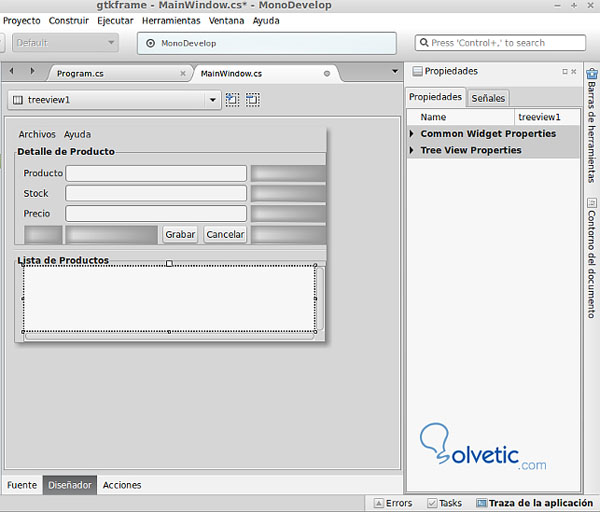Image resolution: width=600 pixels, height=512 pixels.
Task: Switch to the Acciones view
Action: (x=122, y=485)
